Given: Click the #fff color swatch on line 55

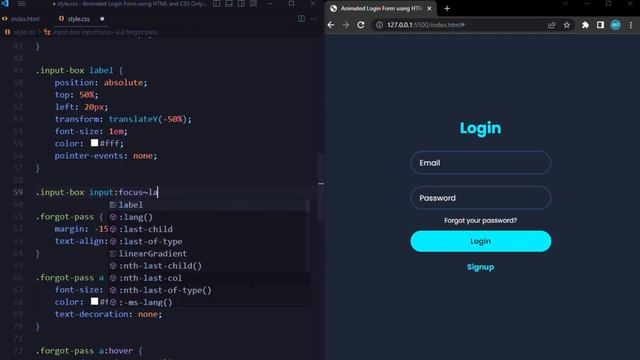Looking at the screenshot, I should click(x=94, y=143).
